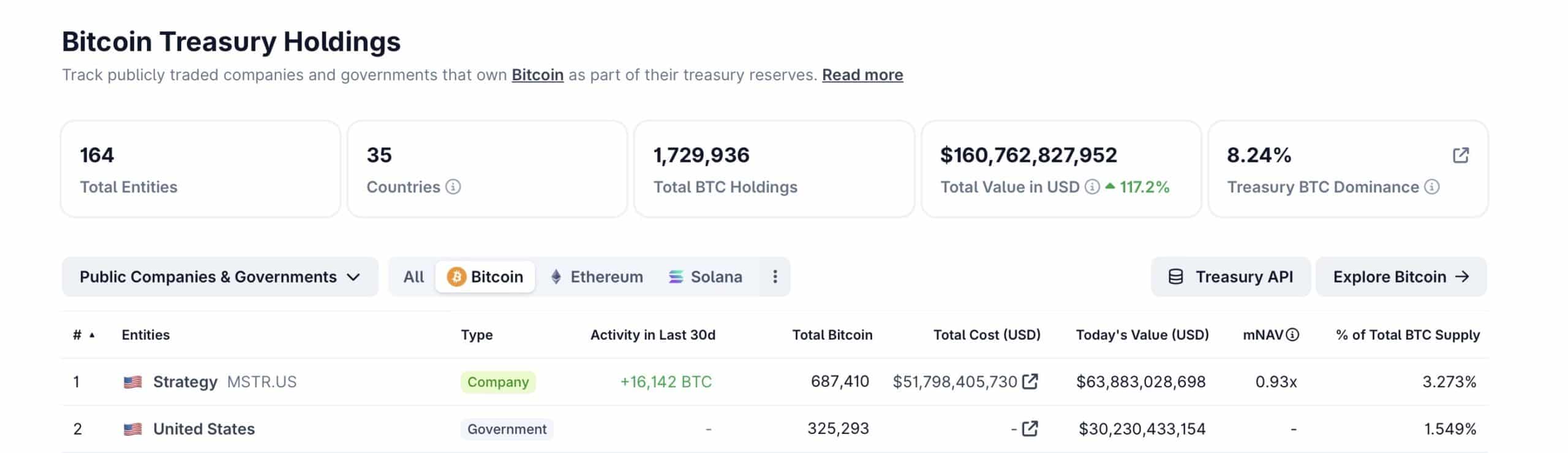The image size is (1568, 453).
Task: Sort by Today's Value (USD) header
Action: point(1142,335)
